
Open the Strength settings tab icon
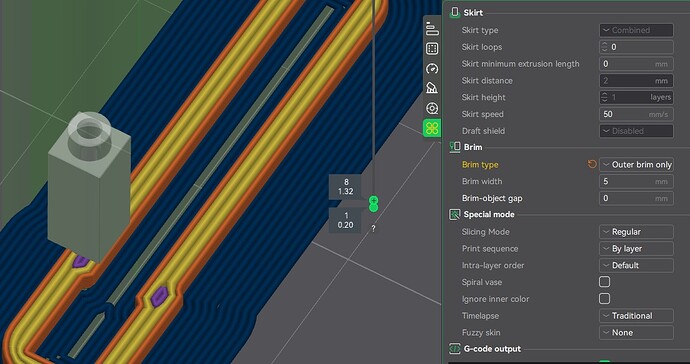coord(432,49)
